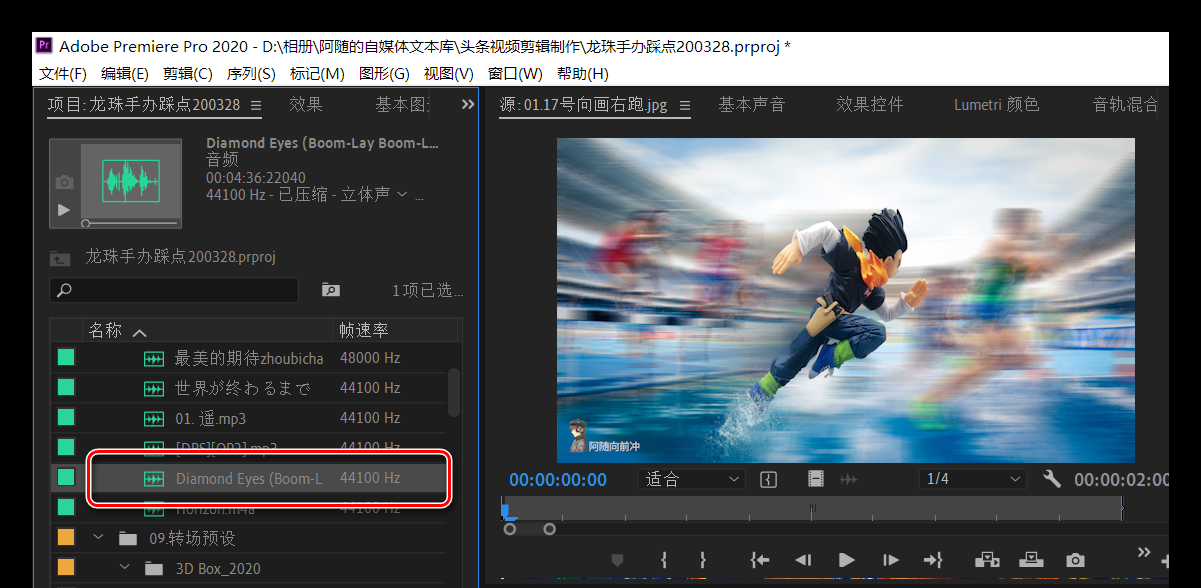This screenshot has height=588, width=1201.
Task: Click the Drag Video Only filmstrip icon
Action: 816,479
